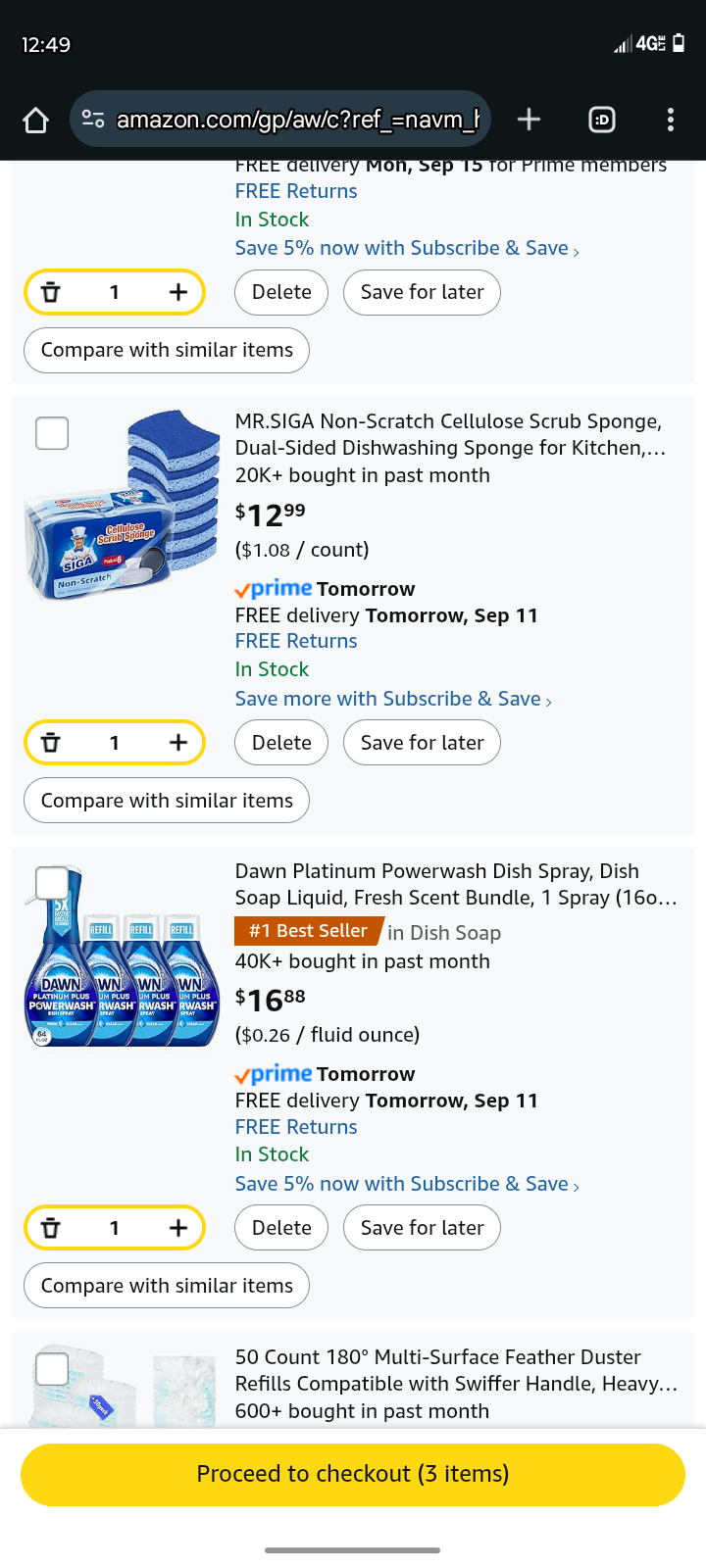This screenshot has height=1568, width=706.
Task: Save the MR.SIGA sponge for later
Action: click(x=422, y=743)
